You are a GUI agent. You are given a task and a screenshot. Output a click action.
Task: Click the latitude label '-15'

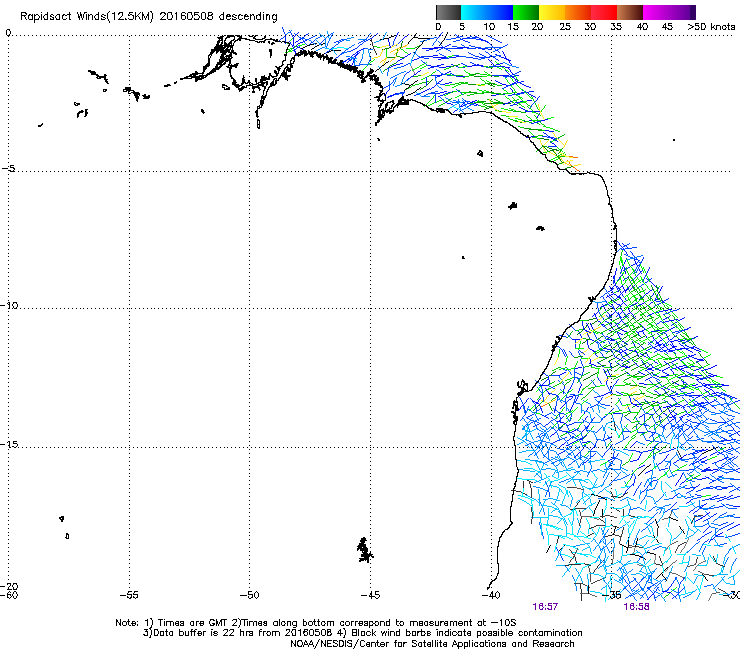coord(9,444)
